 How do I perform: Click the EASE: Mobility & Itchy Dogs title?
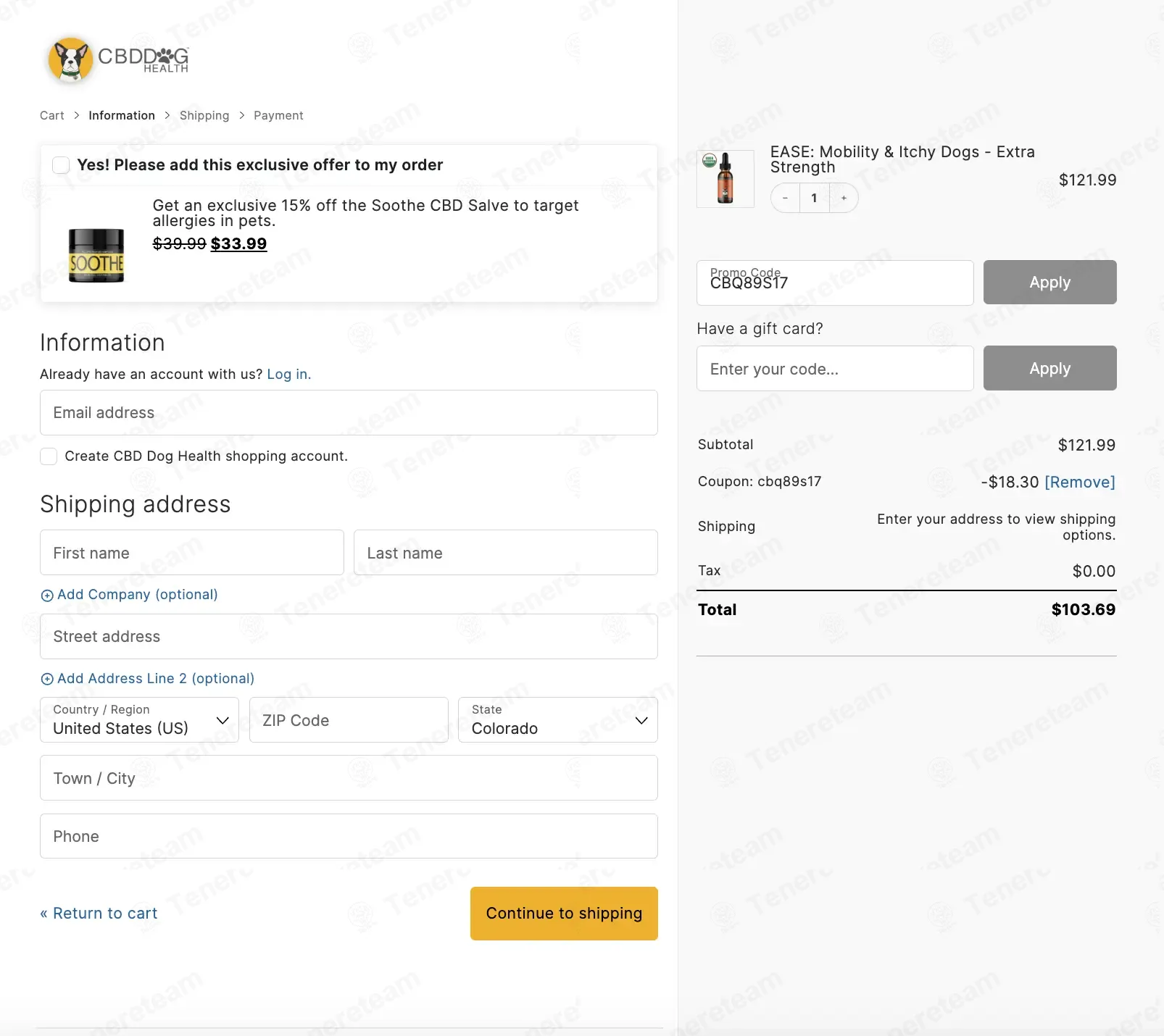pos(902,159)
